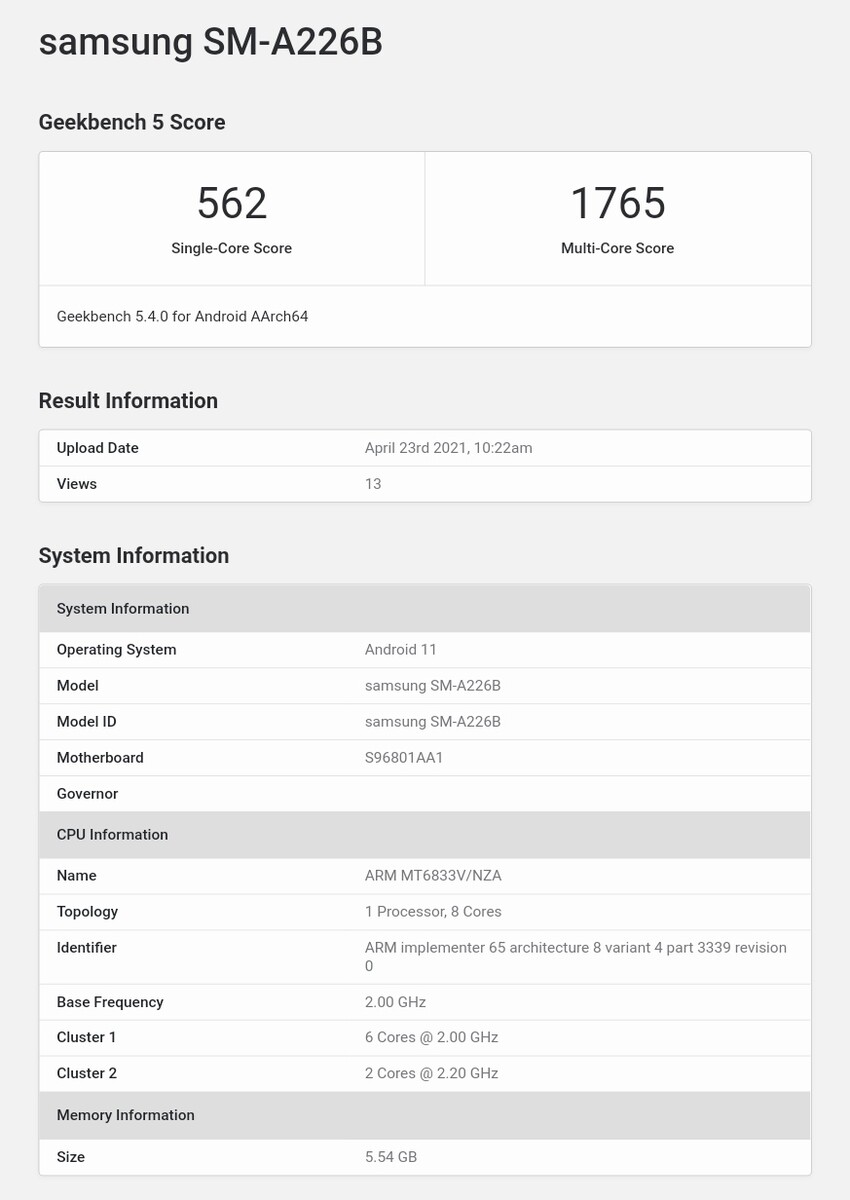
Task: Select the "CPU Information" table header
Action: pyautogui.click(x=425, y=835)
